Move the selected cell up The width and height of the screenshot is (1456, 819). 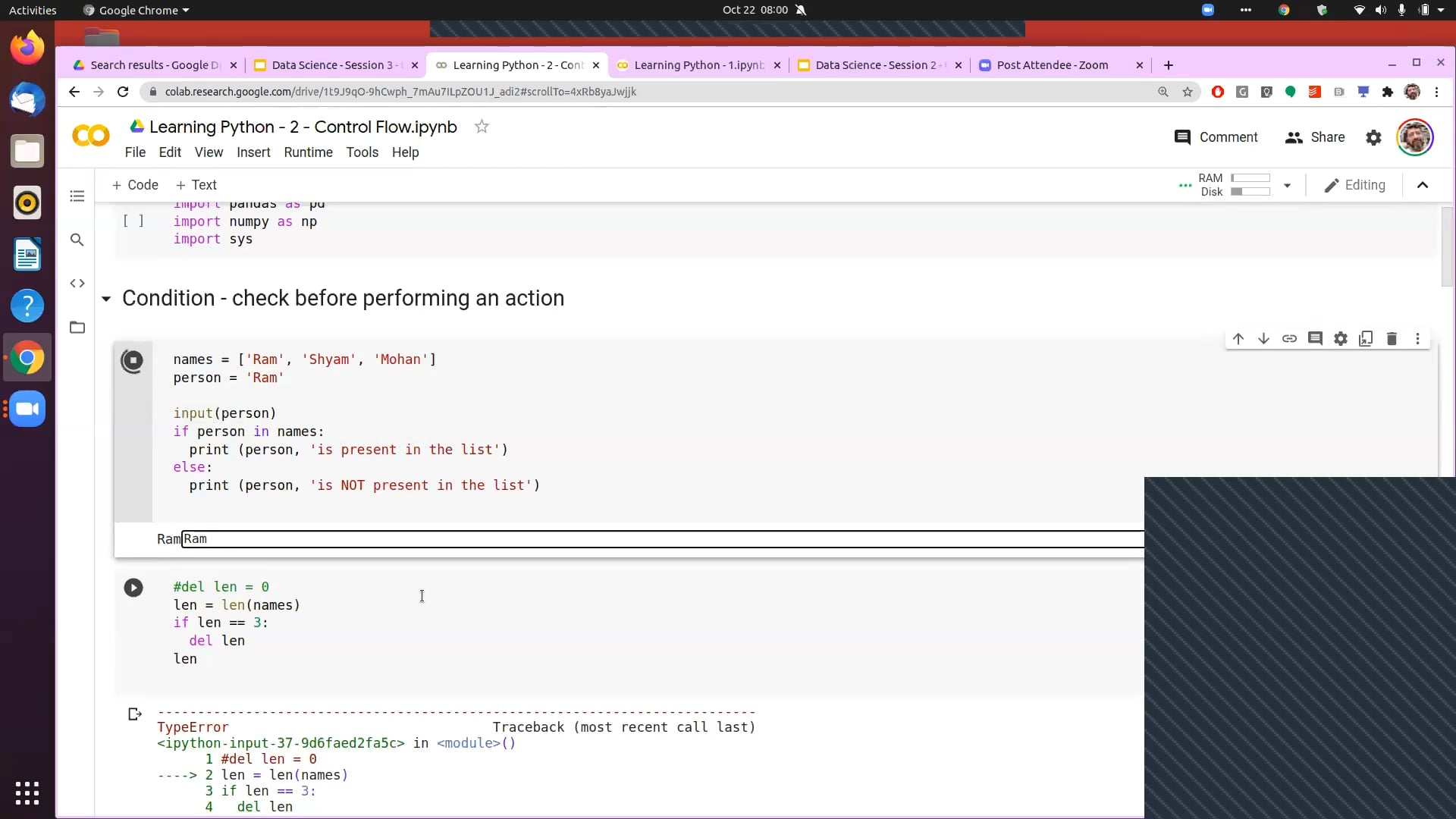click(1238, 339)
